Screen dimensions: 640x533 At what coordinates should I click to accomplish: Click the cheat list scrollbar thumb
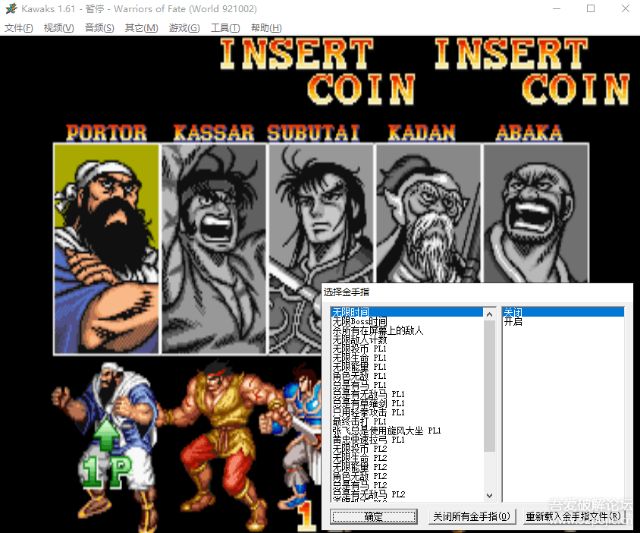coord(489,386)
